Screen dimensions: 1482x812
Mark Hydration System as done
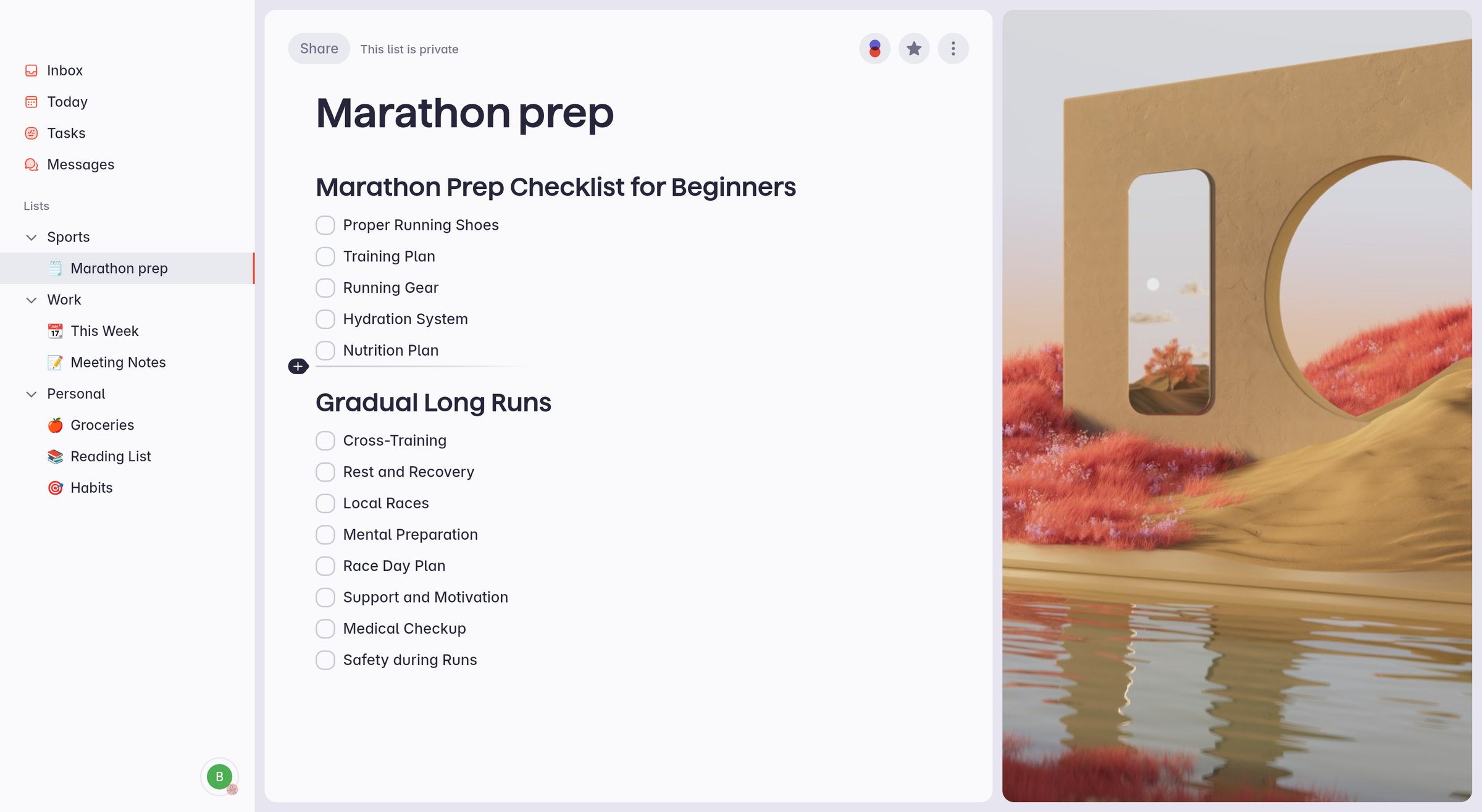click(x=325, y=319)
